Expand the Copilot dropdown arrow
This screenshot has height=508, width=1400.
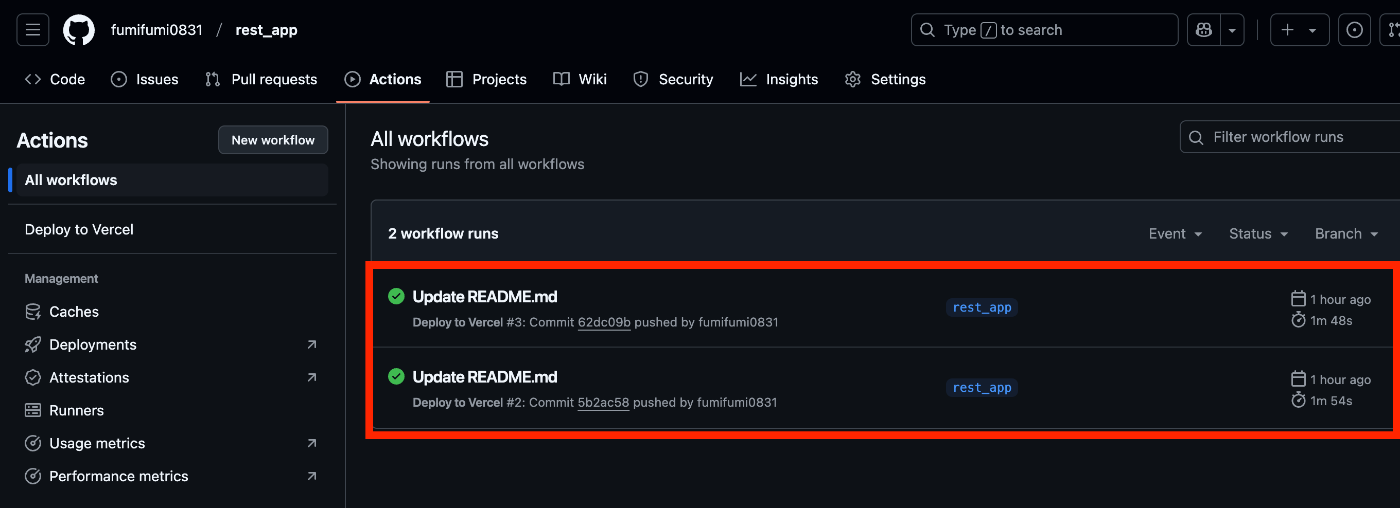point(1233,30)
